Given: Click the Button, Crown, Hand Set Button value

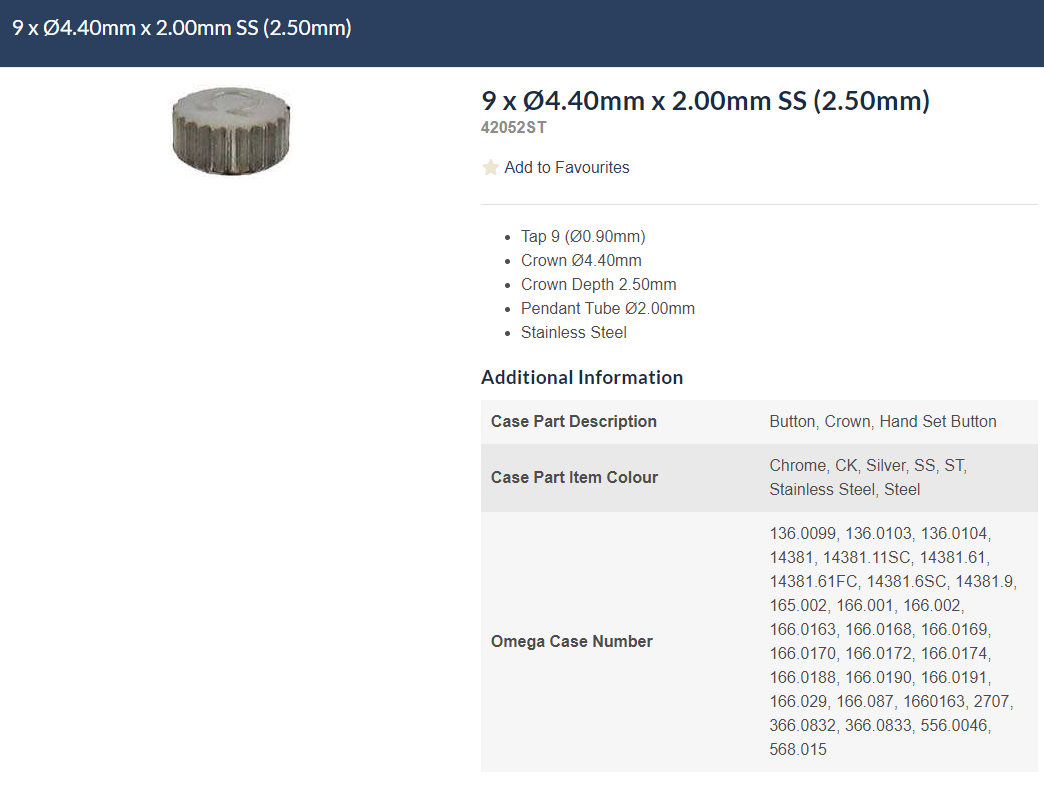Looking at the screenshot, I should pyautogui.click(x=882, y=422).
